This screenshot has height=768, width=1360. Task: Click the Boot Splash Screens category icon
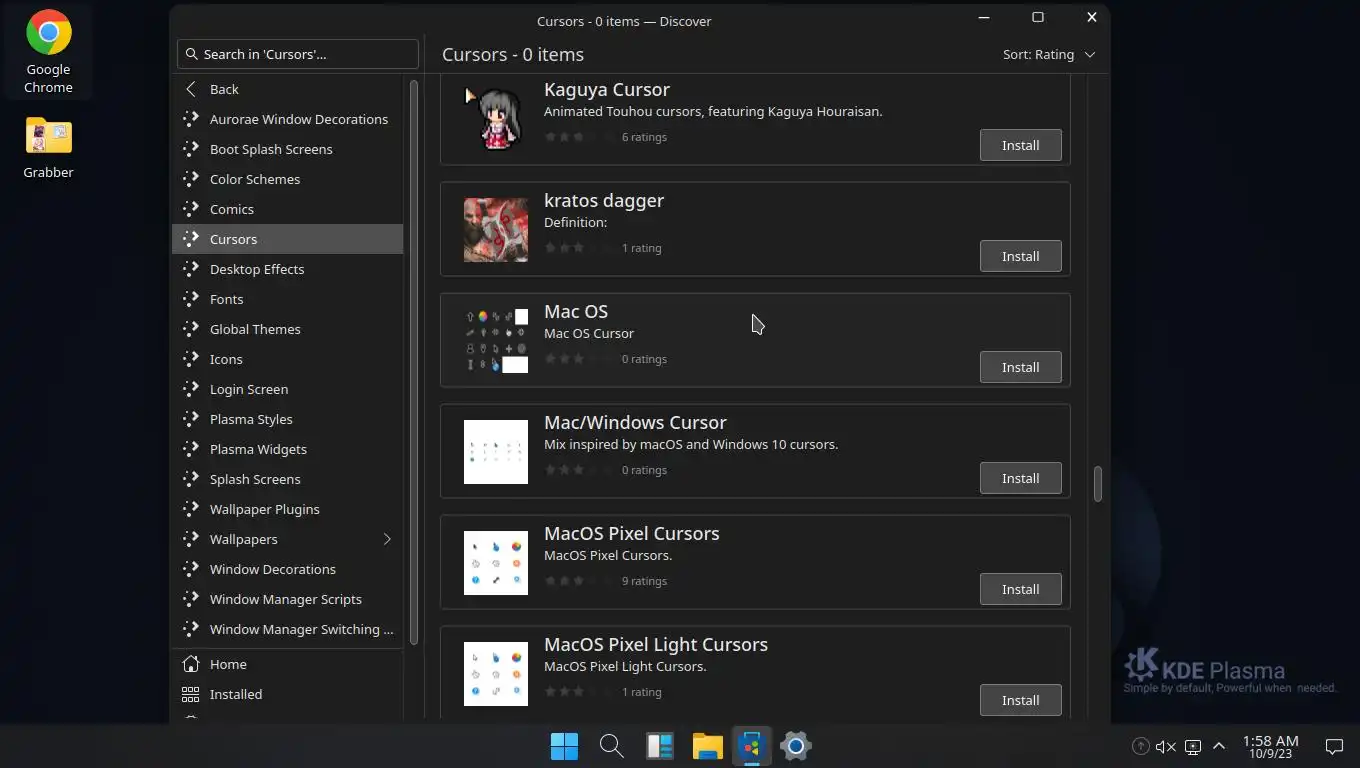(x=191, y=149)
